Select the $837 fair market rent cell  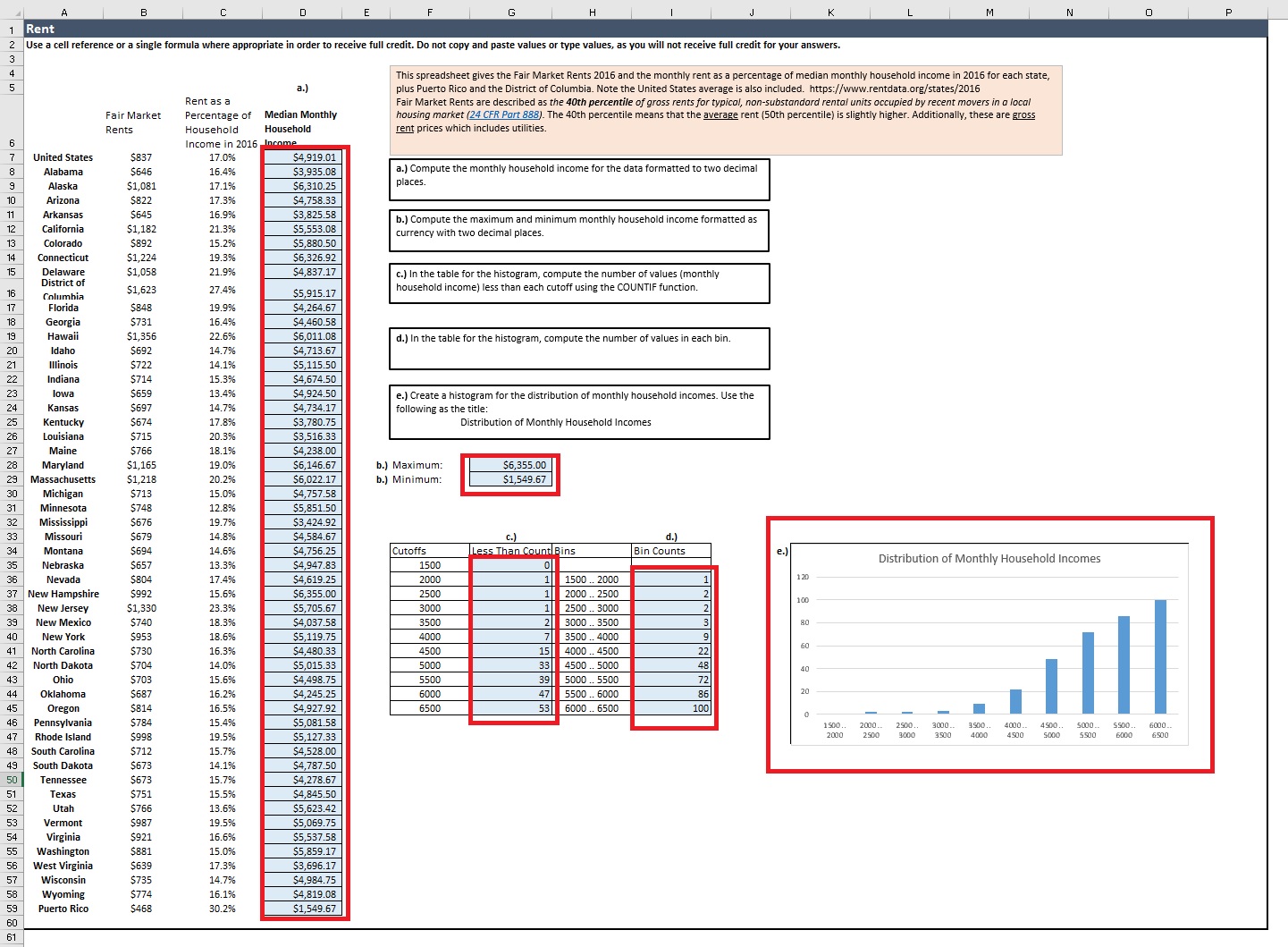[142, 157]
